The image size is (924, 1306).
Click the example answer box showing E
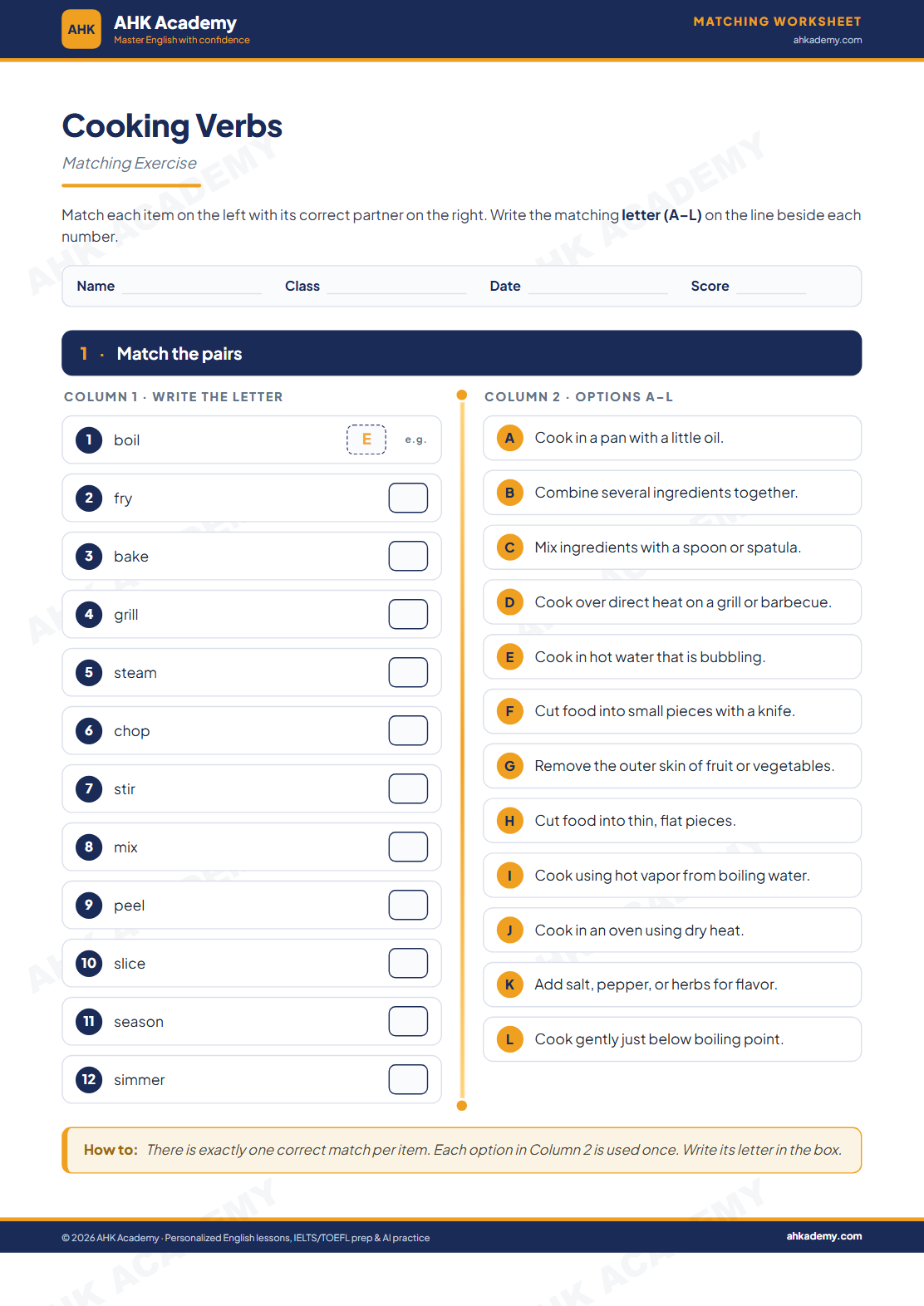pos(366,439)
